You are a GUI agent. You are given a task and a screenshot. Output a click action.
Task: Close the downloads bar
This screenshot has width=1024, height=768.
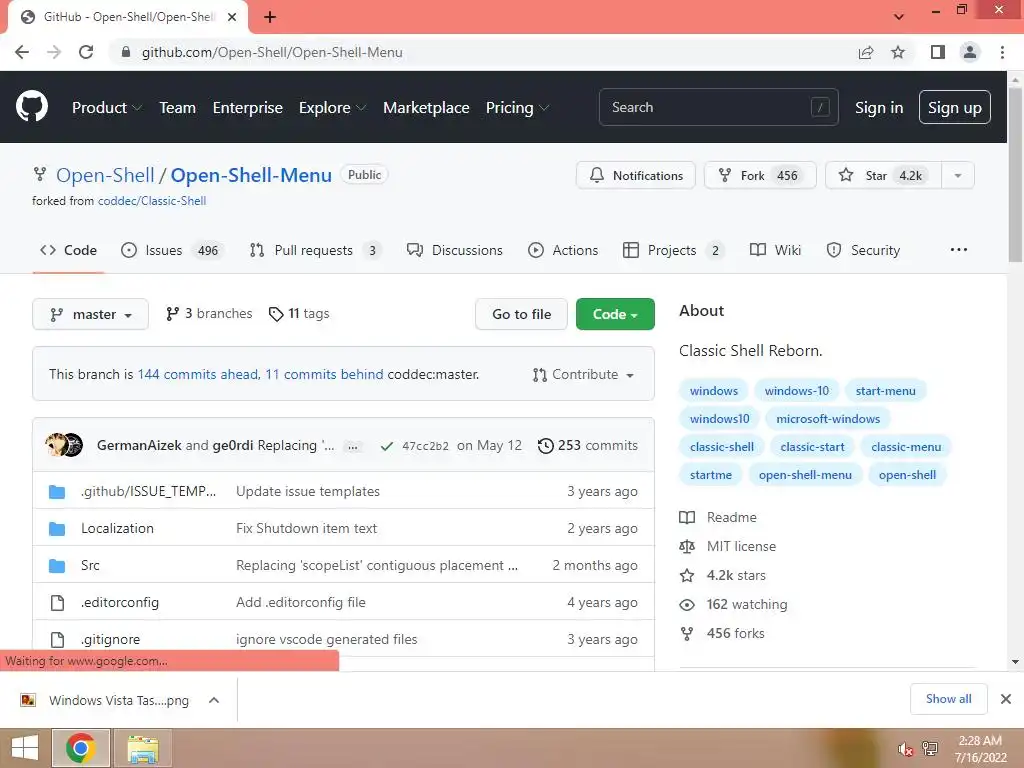[x=1006, y=699]
